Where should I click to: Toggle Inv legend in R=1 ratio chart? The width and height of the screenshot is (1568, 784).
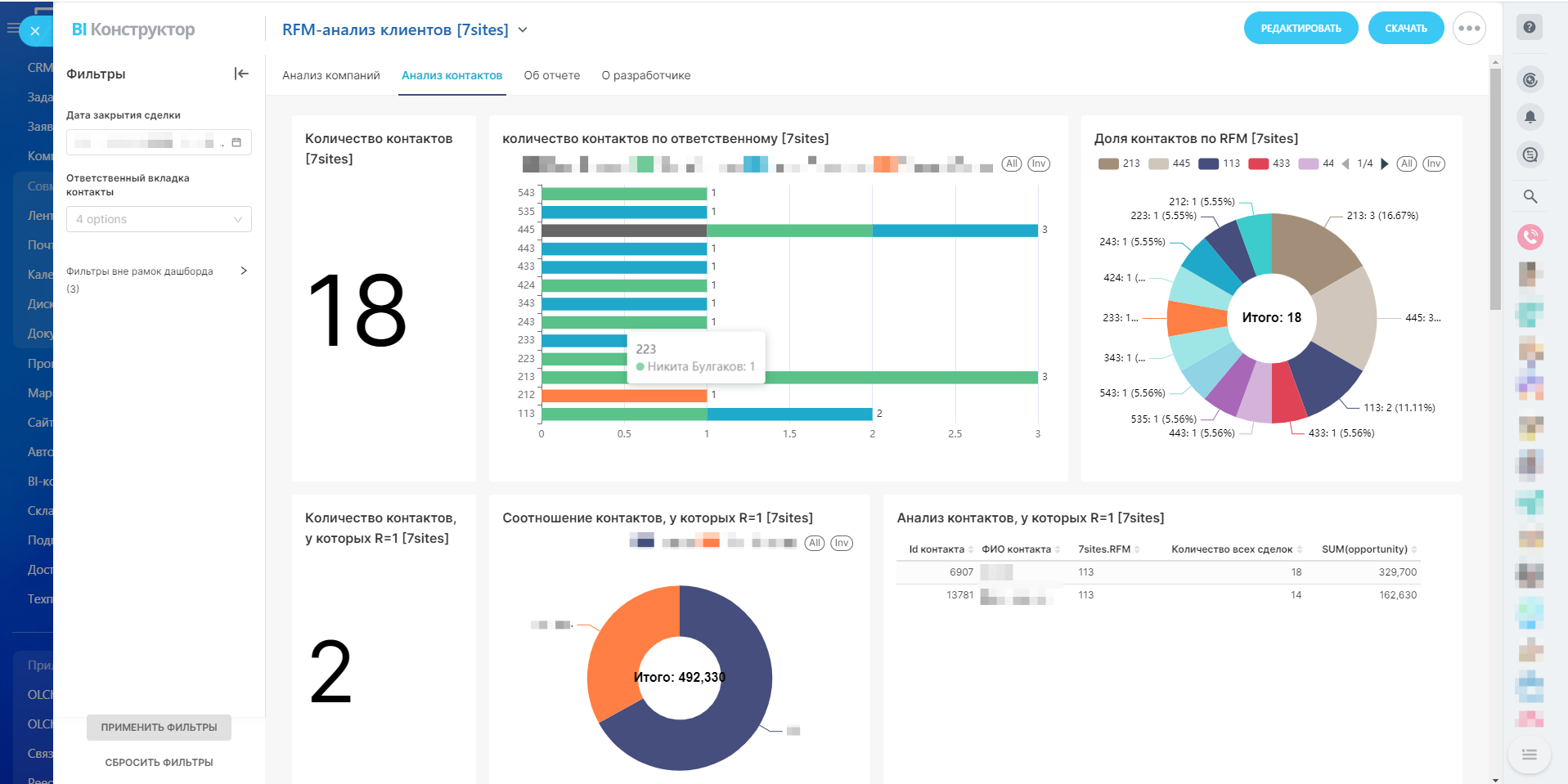[x=842, y=543]
